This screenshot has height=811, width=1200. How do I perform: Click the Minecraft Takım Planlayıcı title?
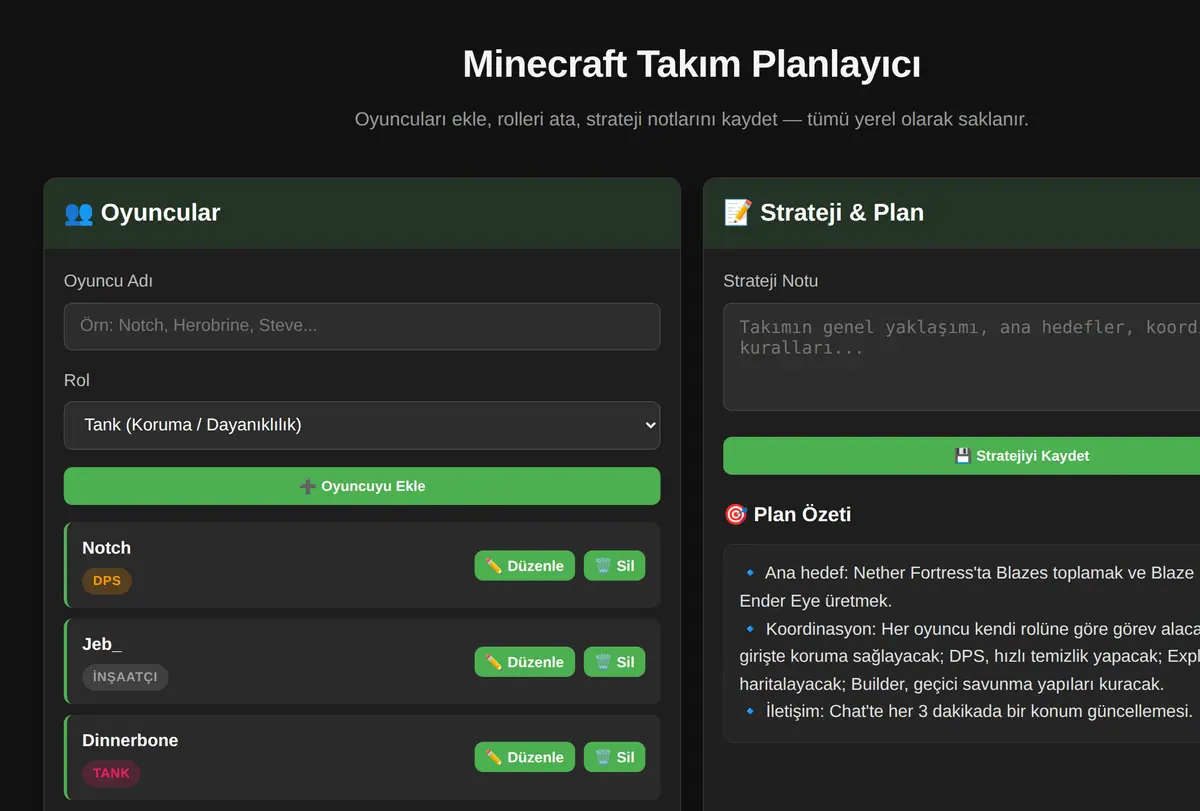[692, 65]
